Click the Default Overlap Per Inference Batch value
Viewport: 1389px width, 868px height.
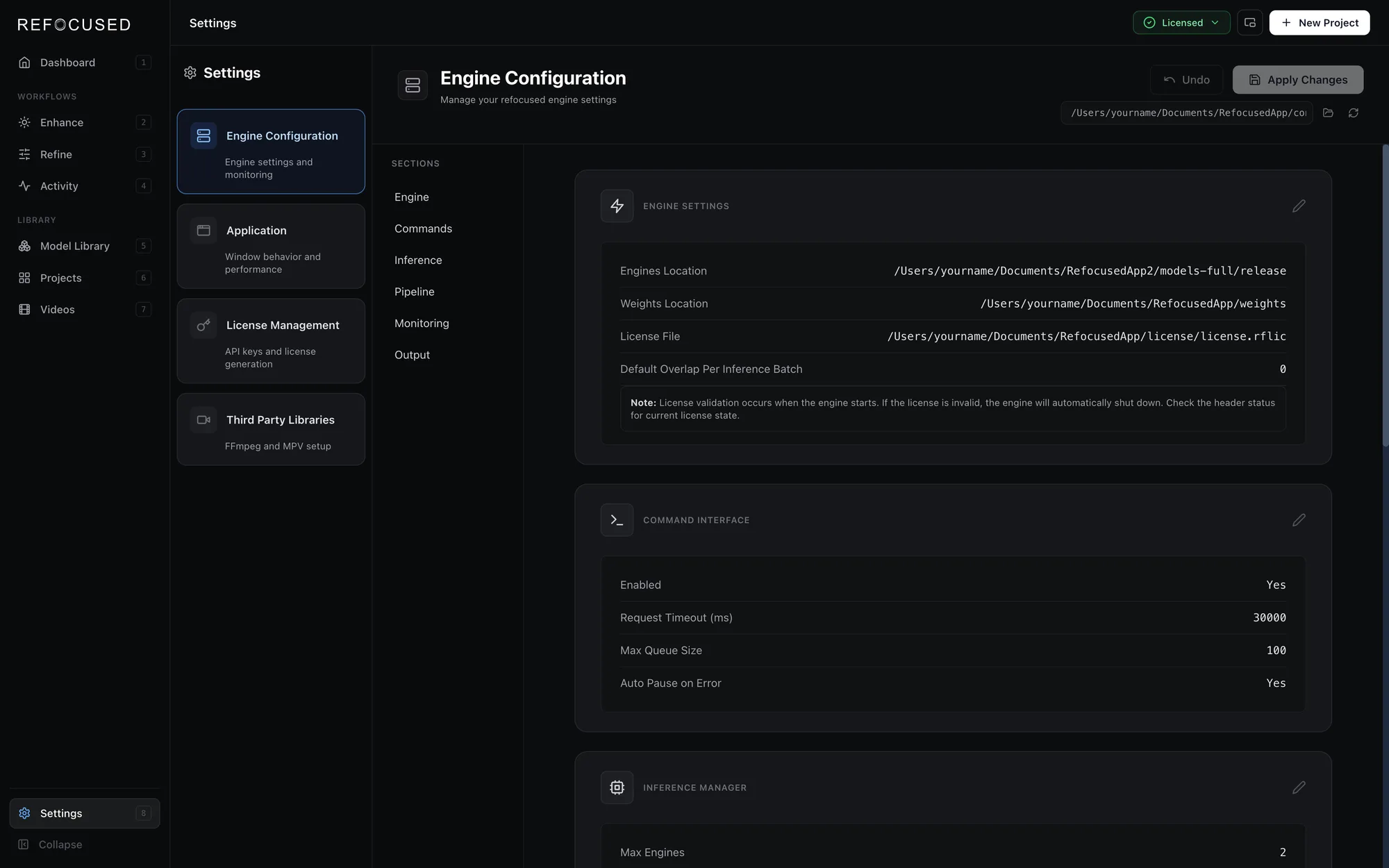click(x=1283, y=369)
